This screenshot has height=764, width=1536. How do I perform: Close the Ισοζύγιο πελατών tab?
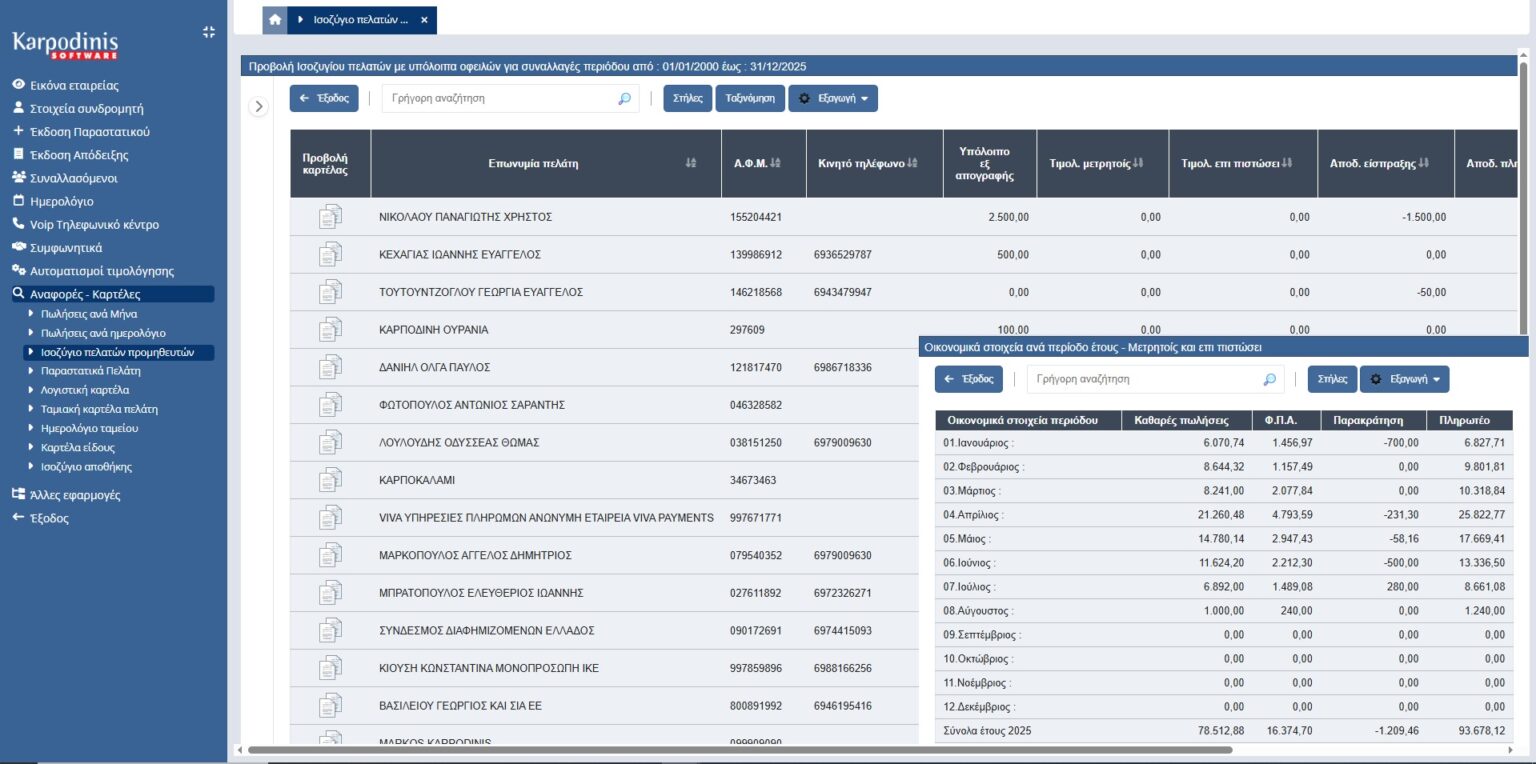point(424,20)
